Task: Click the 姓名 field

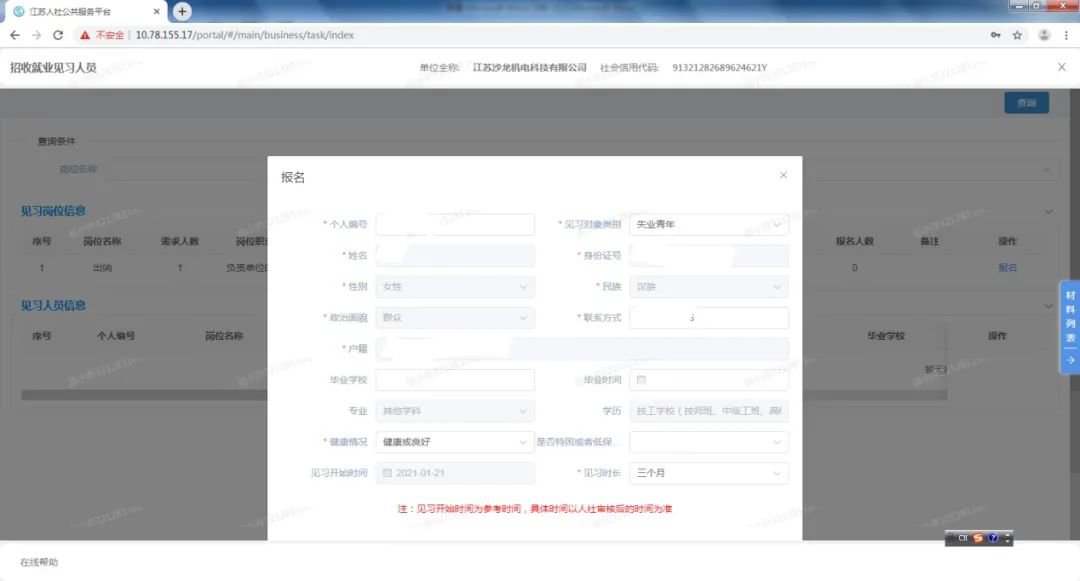Action: 455,255
